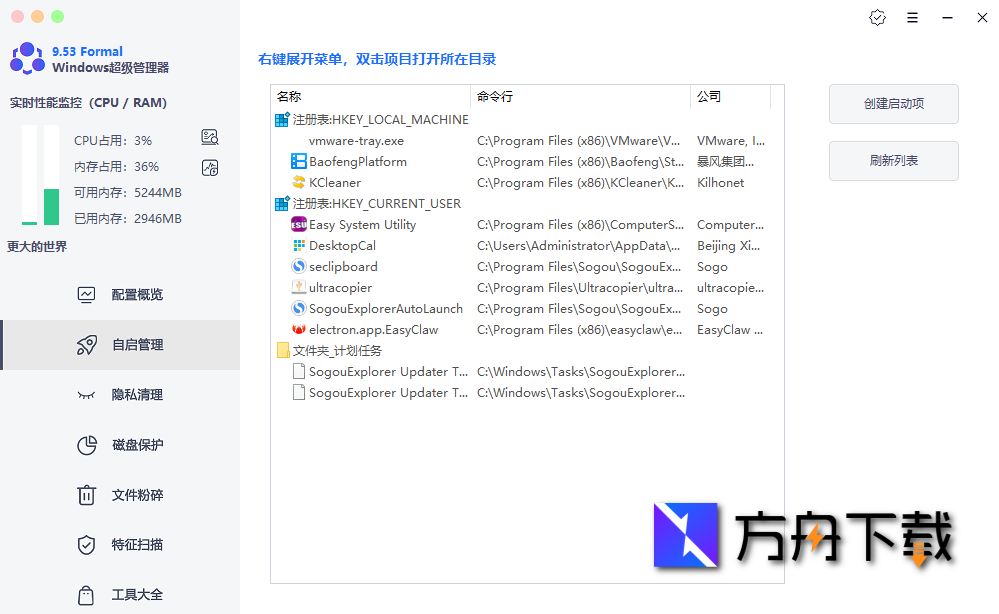The height and width of the screenshot is (614, 999).
Task: Open 工具大全 toolbox icon
Action: (x=87, y=594)
